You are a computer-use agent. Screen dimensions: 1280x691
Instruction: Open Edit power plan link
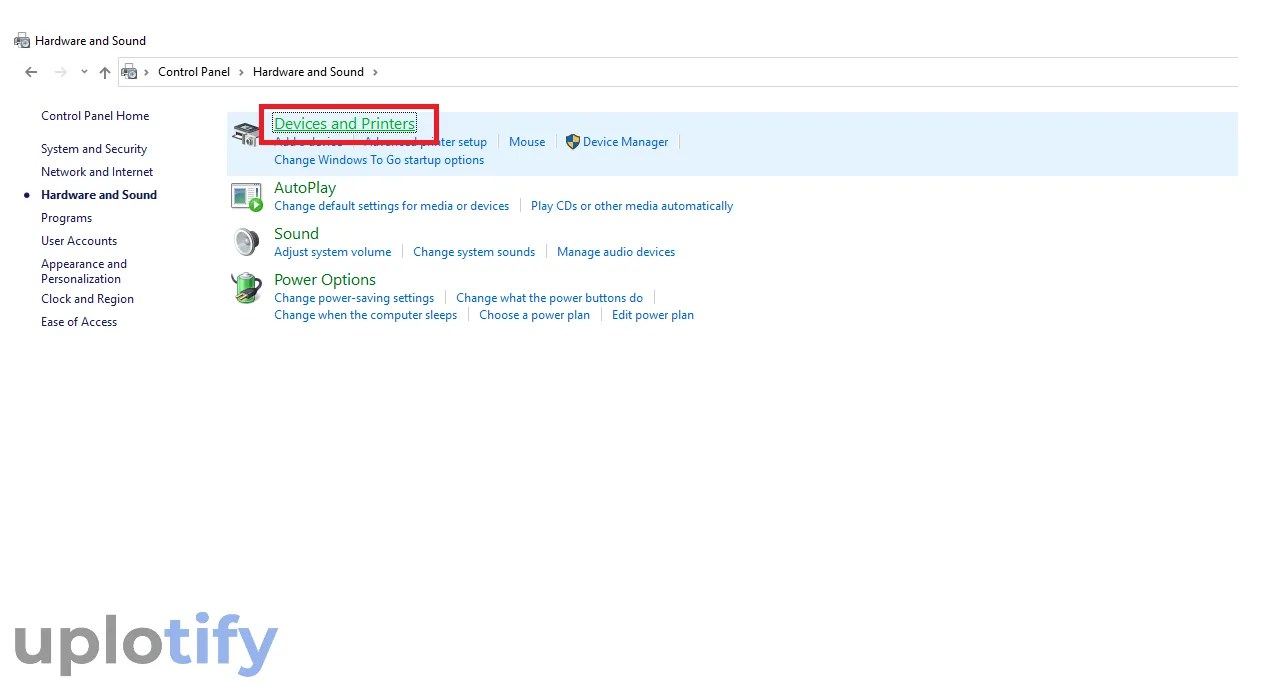coord(653,315)
